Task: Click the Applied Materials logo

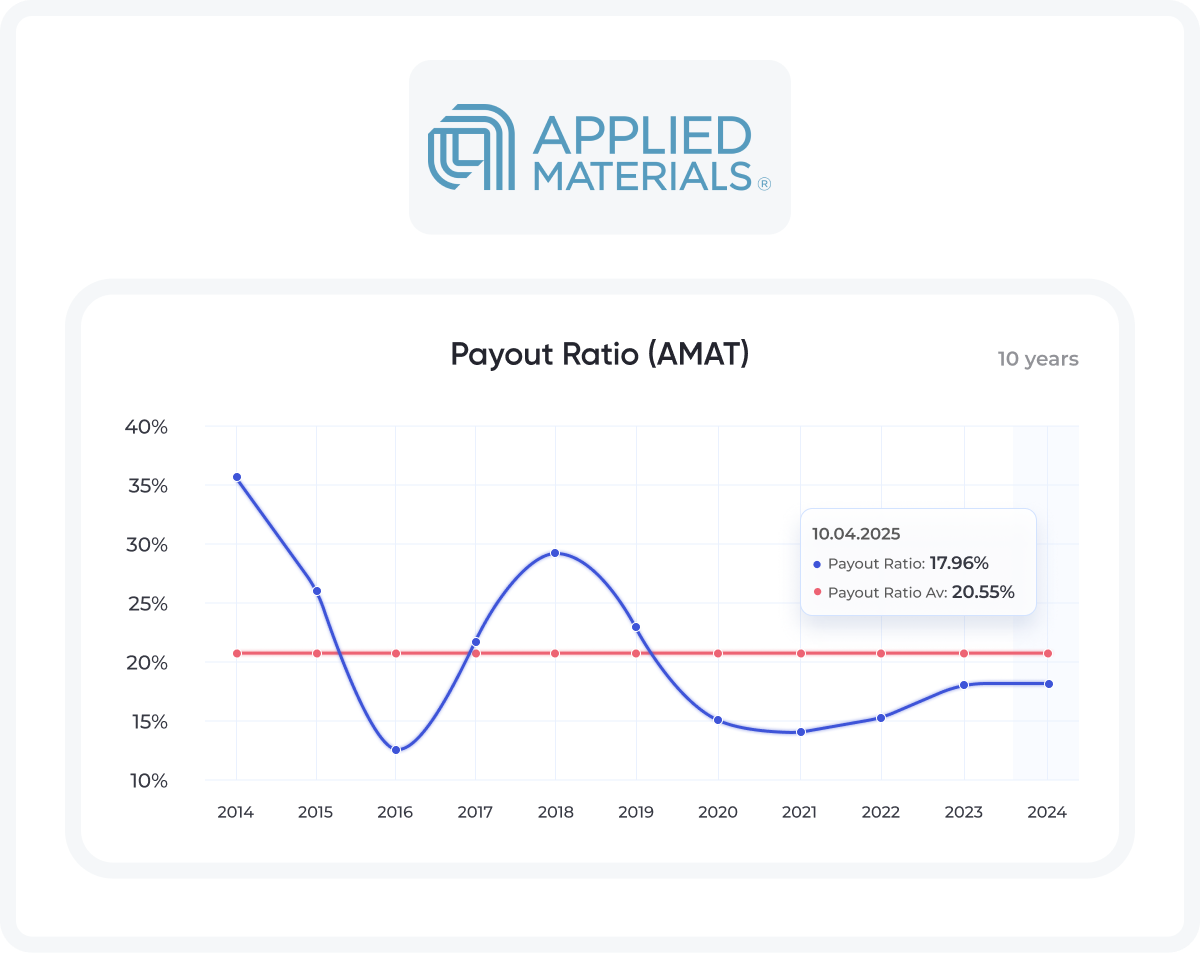Action: pos(599,147)
